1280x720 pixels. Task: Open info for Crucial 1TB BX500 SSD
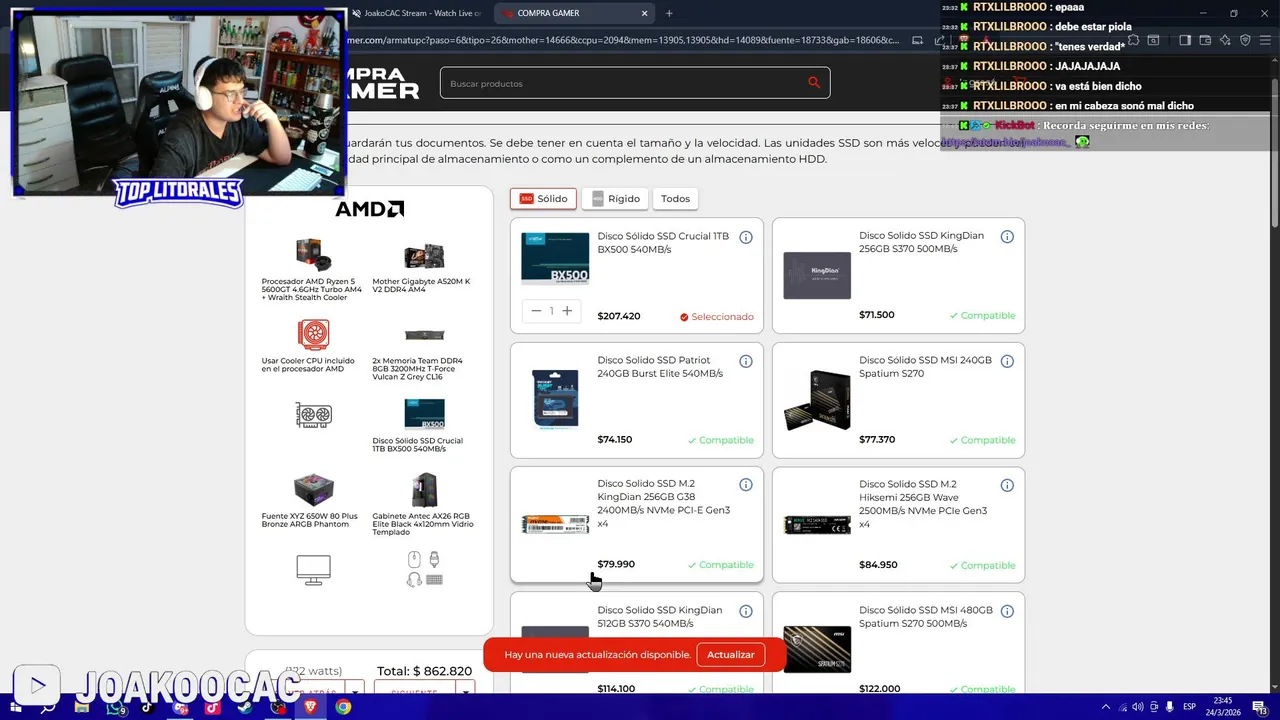746,237
